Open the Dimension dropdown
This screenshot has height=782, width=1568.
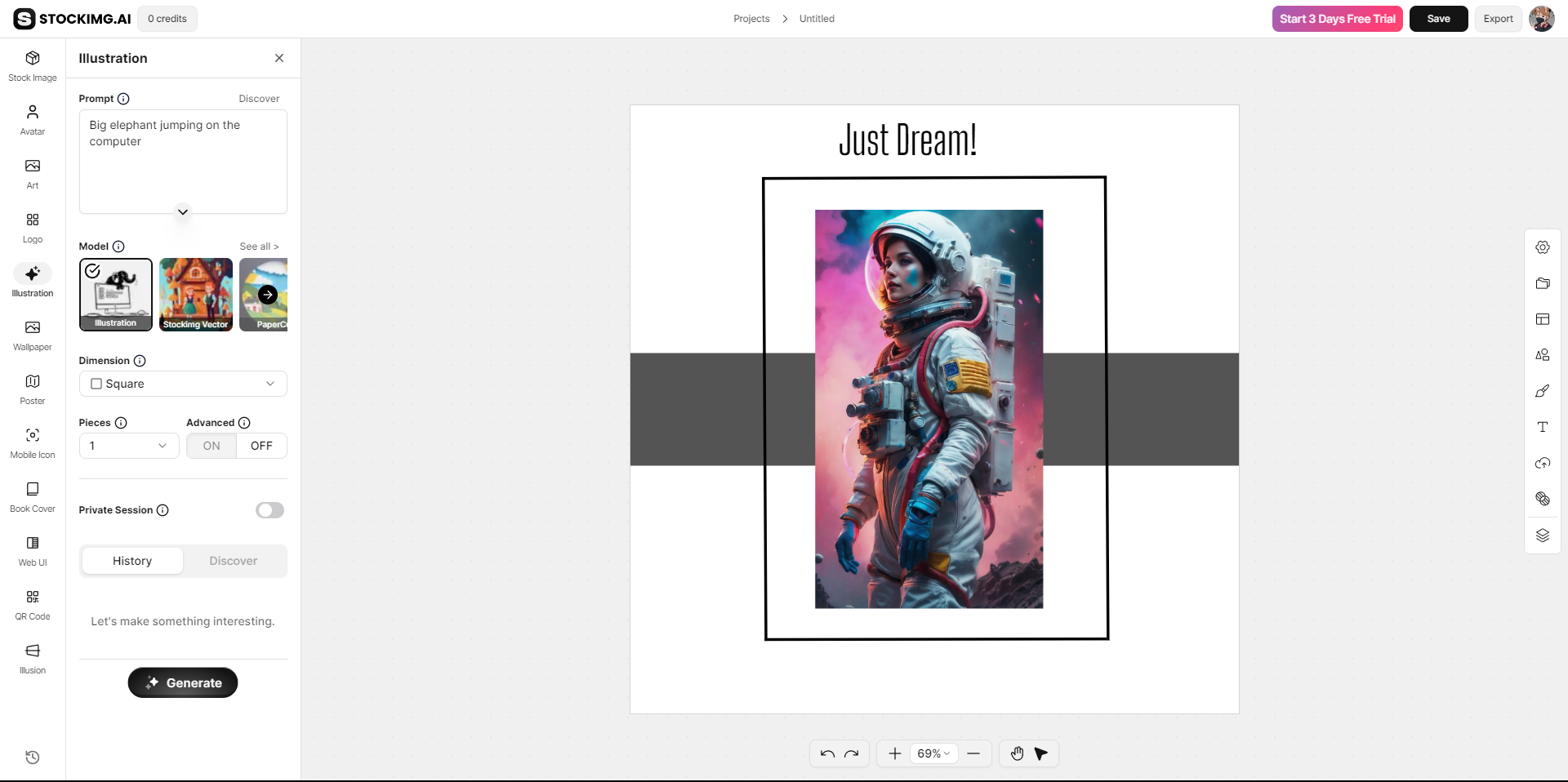click(x=182, y=384)
